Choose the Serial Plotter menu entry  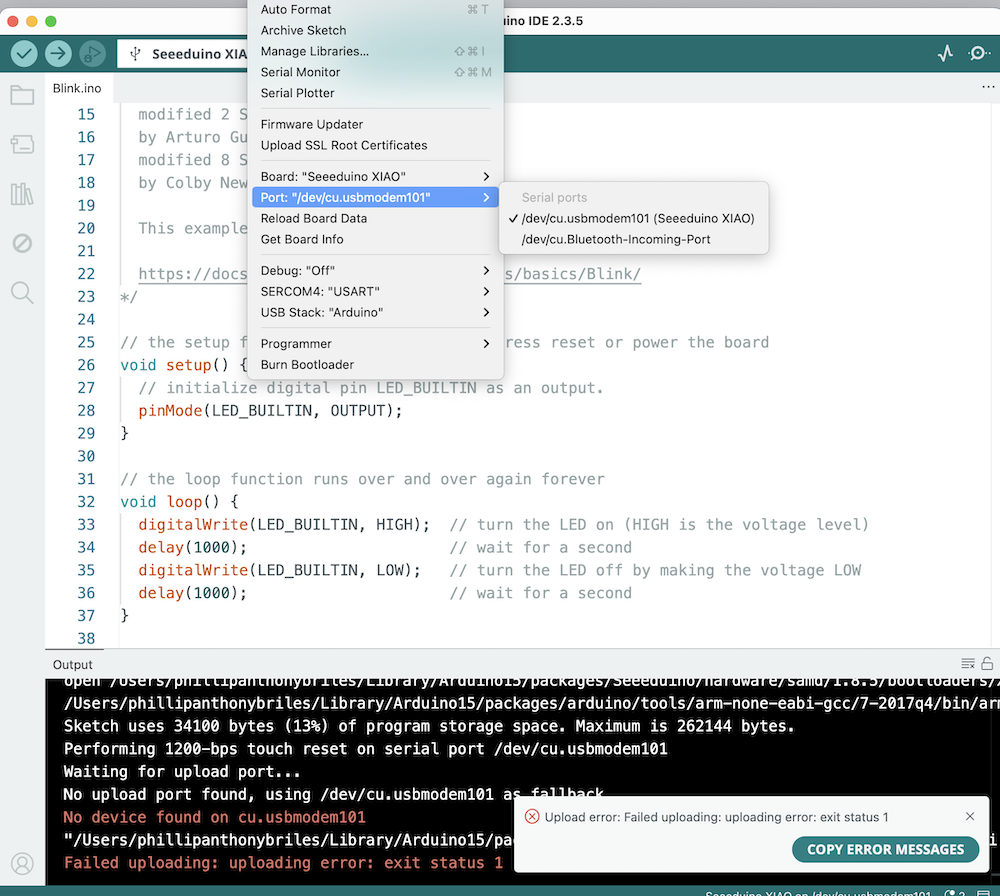click(x=375, y=93)
